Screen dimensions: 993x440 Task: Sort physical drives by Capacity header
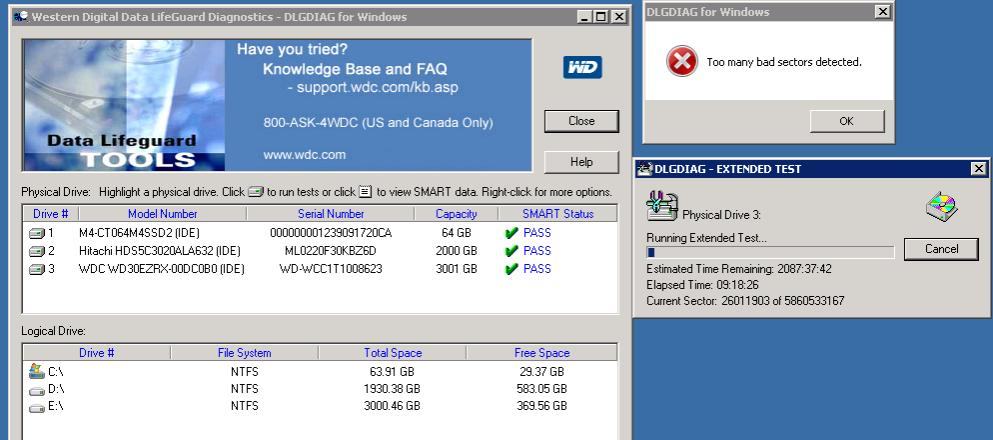(456, 214)
